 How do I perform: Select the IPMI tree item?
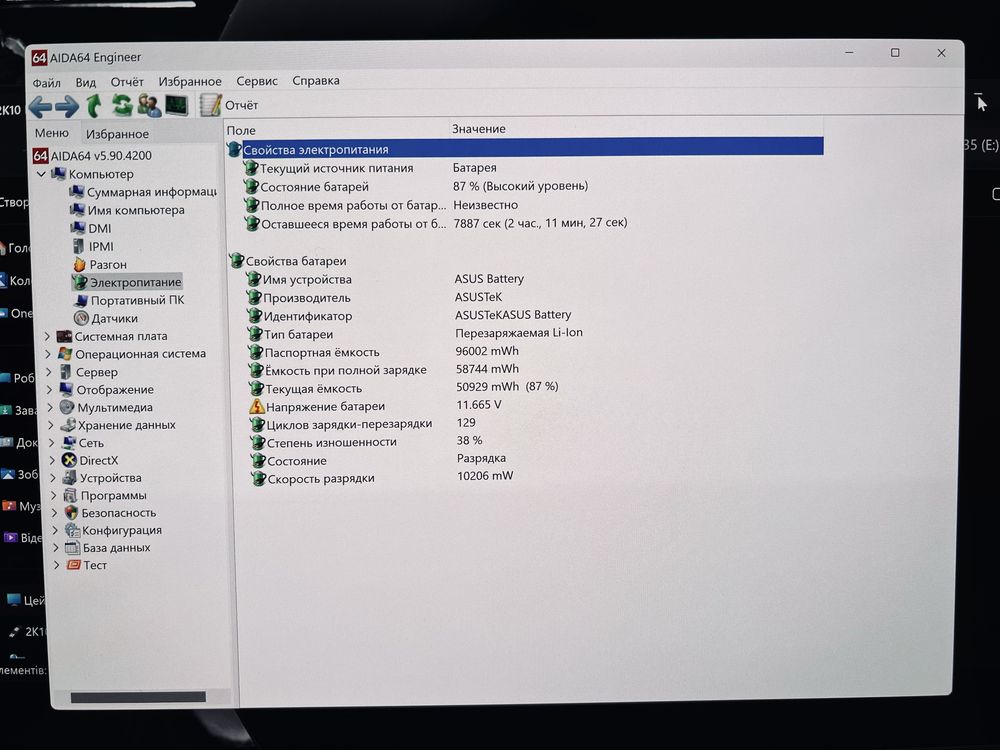pyautogui.click(x=93, y=246)
